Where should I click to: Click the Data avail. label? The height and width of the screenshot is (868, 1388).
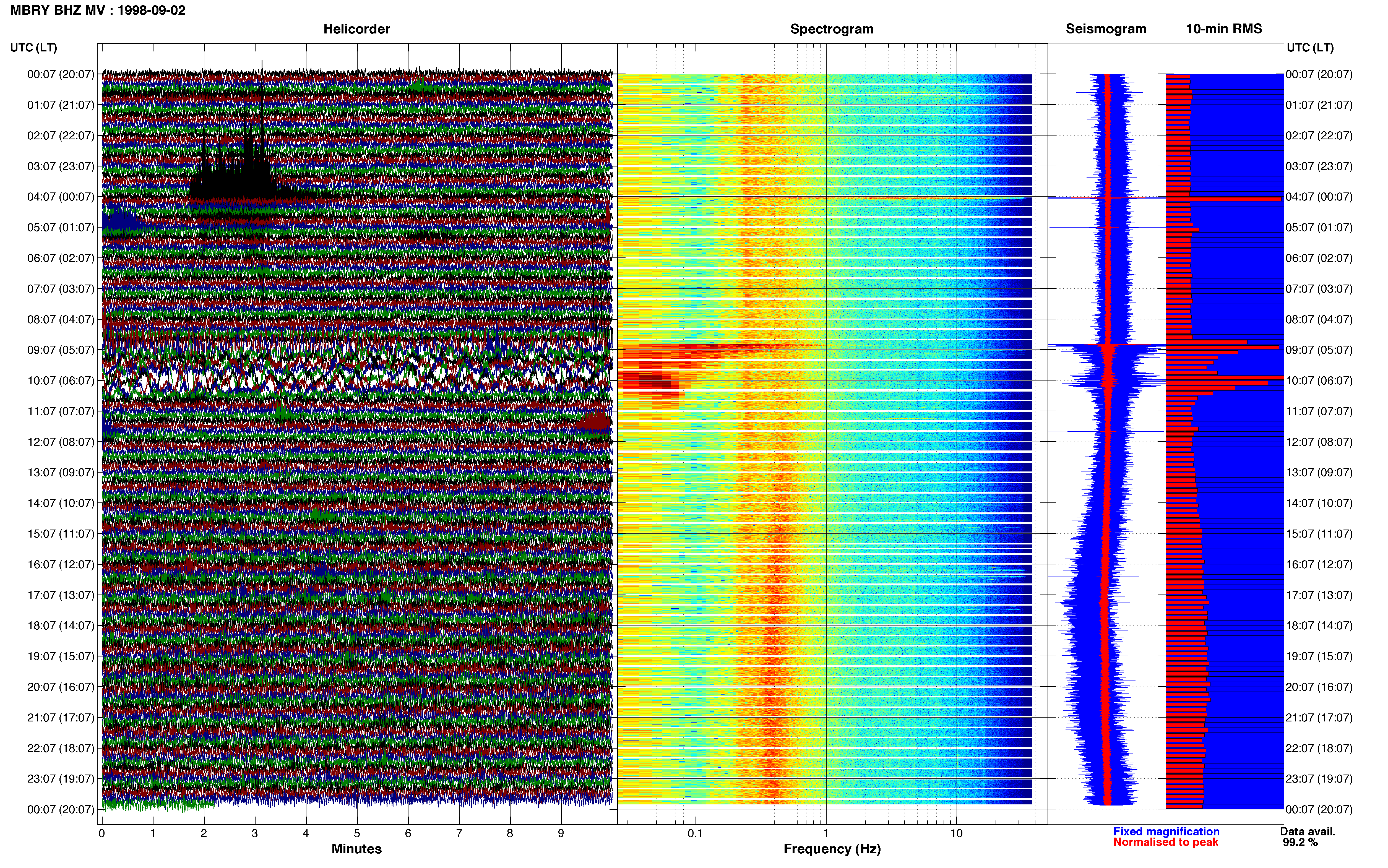tap(1308, 831)
